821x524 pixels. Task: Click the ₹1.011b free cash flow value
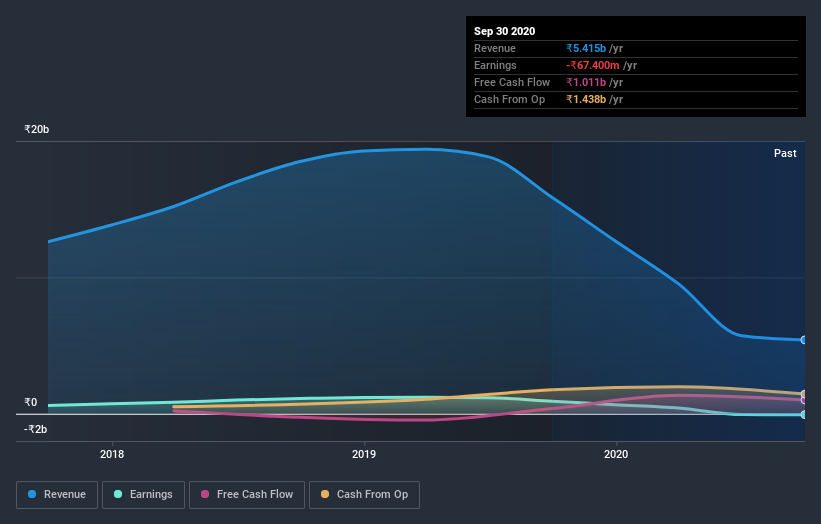[586, 82]
